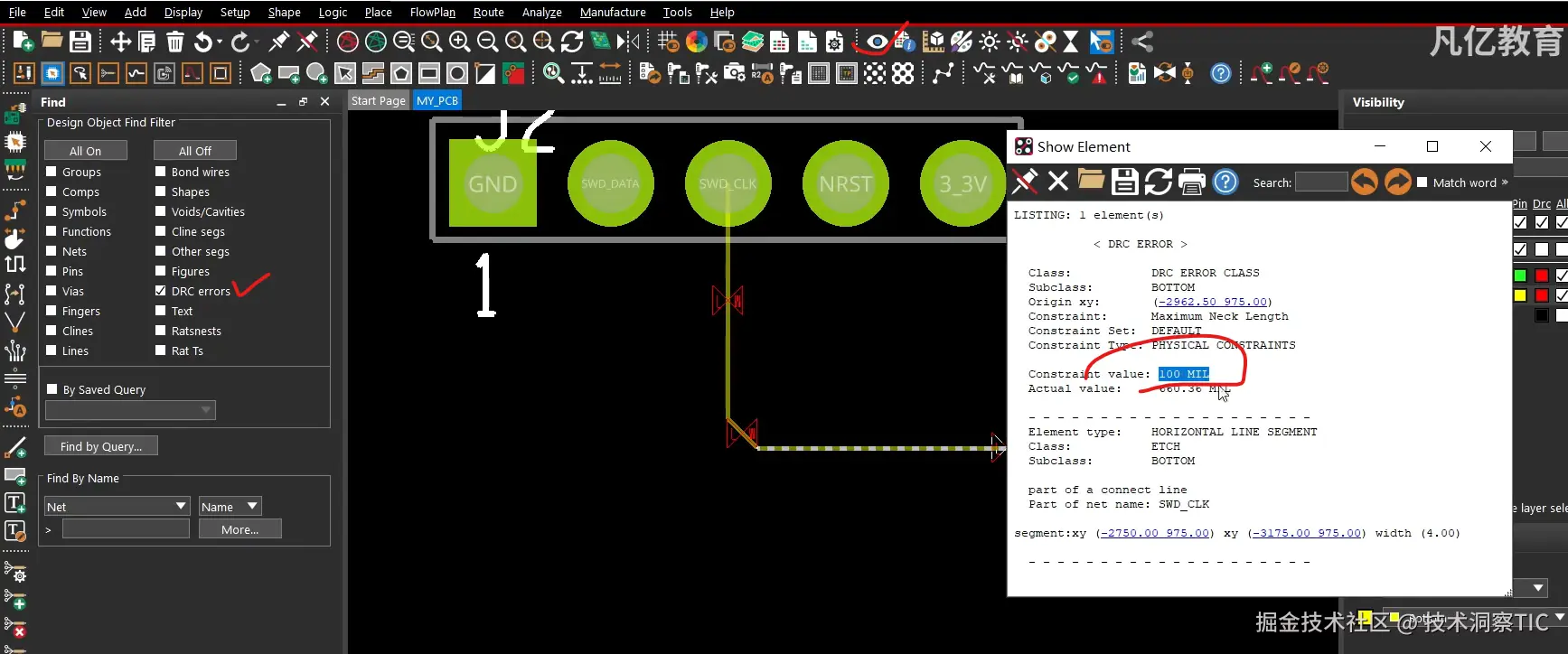Click the Unrats All red circle icon
Viewport: 1568px width, 654px height.
coord(348,42)
